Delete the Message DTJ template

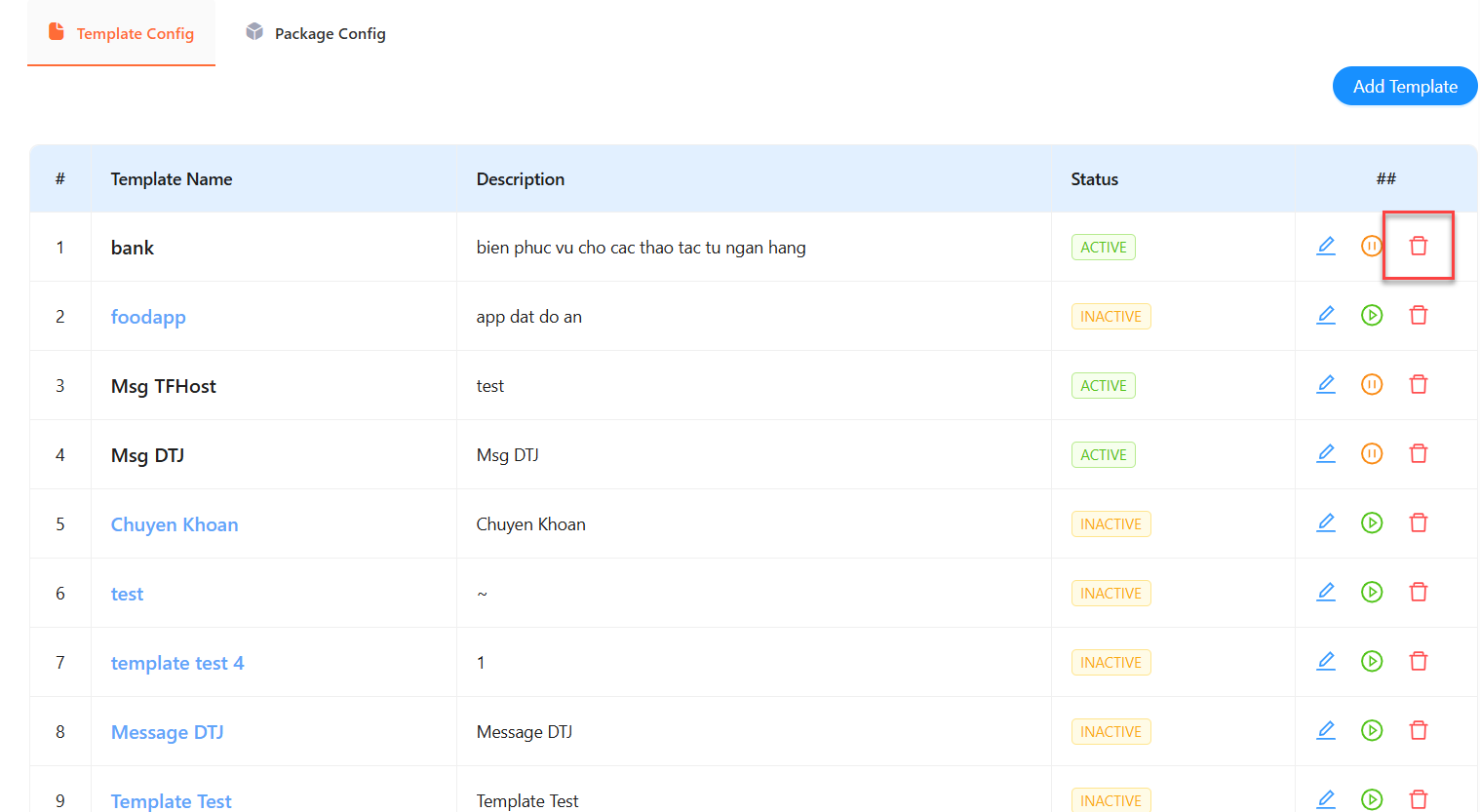click(1419, 730)
